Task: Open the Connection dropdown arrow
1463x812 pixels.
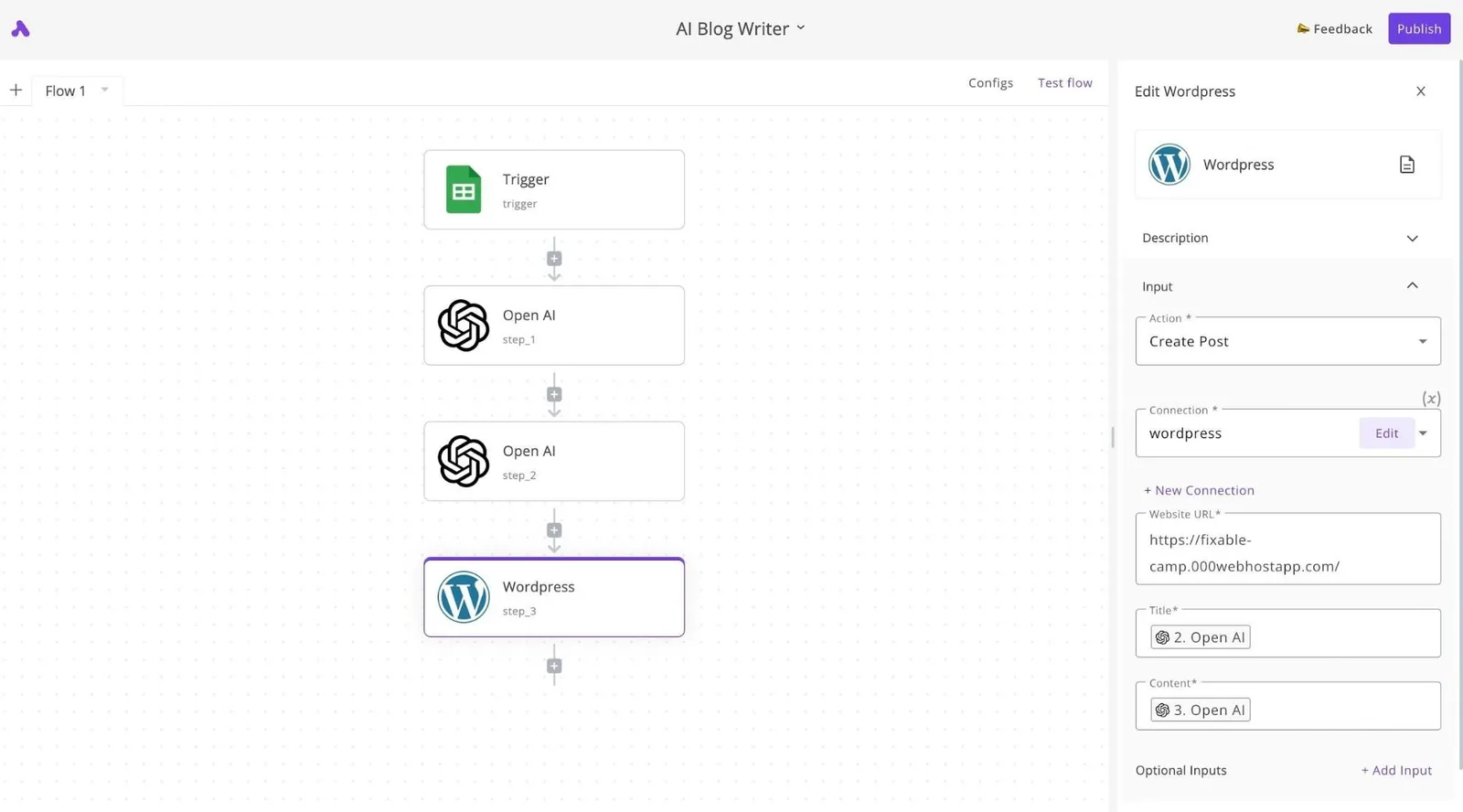Action: pyautogui.click(x=1424, y=433)
